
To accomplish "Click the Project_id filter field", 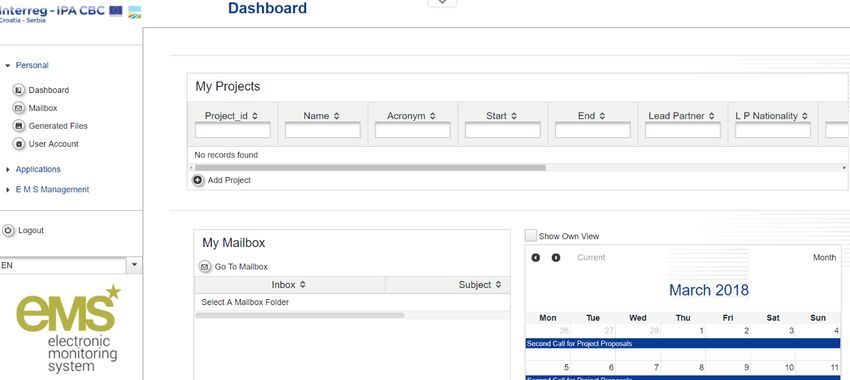I will pyautogui.click(x=233, y=130).
